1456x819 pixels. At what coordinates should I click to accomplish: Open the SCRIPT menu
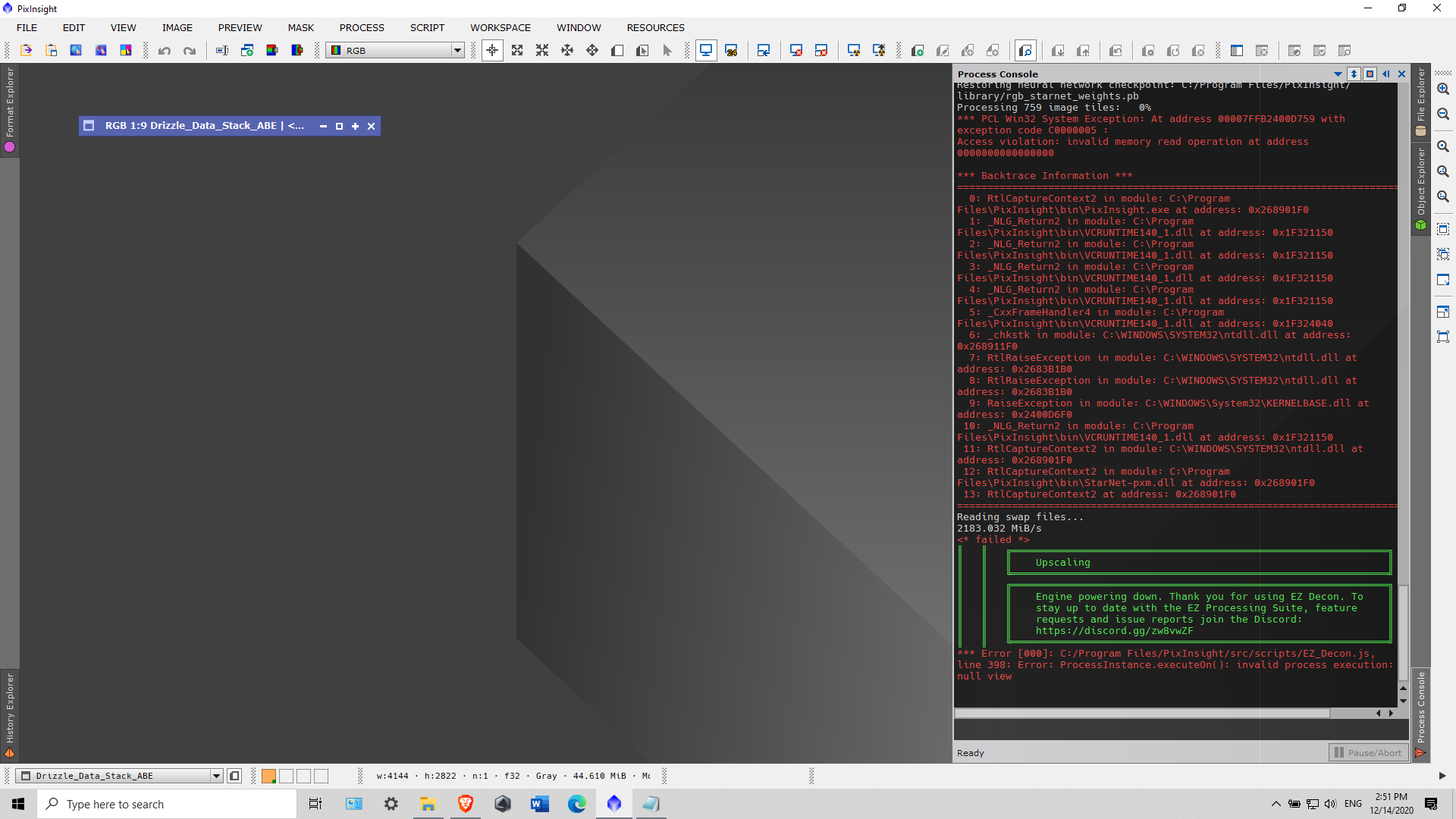click(x=427, y=27)
